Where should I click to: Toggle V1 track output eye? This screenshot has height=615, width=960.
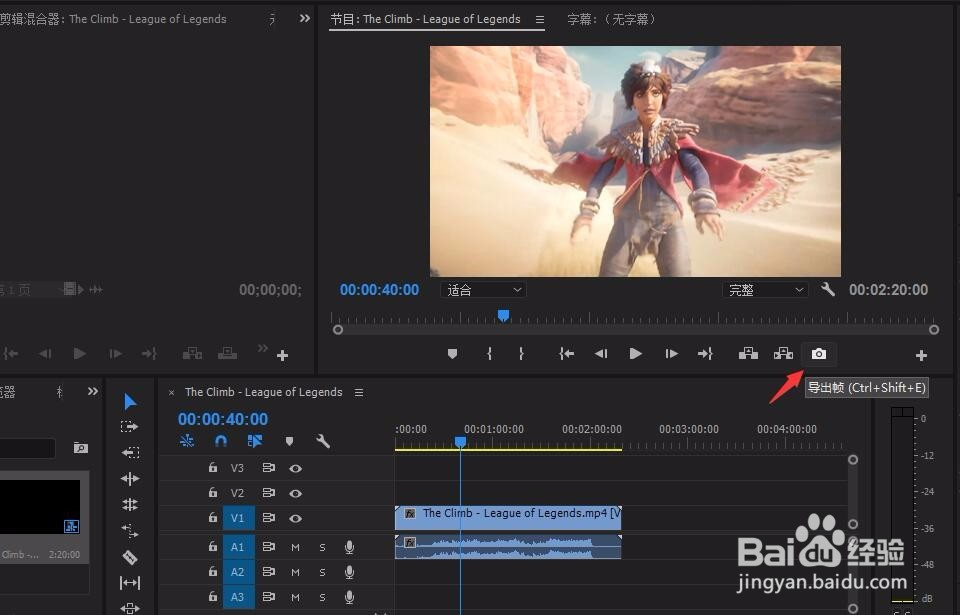point(295,519)
